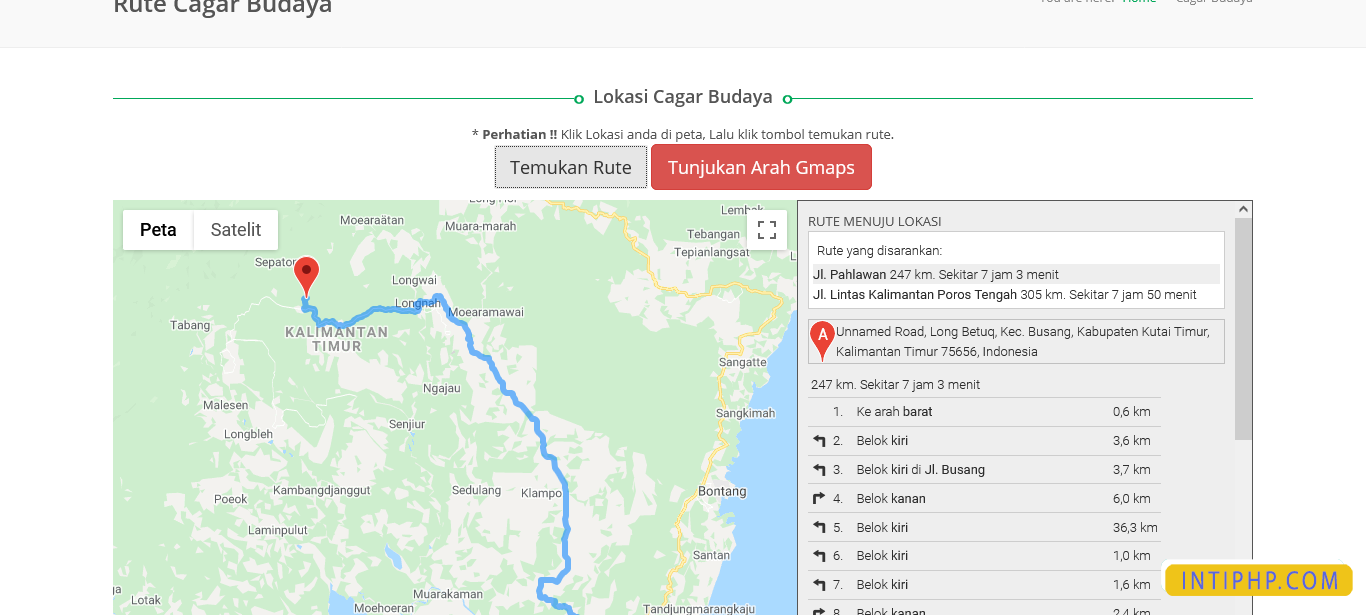Viewport: 1366px width, 615px height.
Task: Select the Jl. Lintas Kalimantan Poros Tengah route
Action: click(x=1002, y=294)
